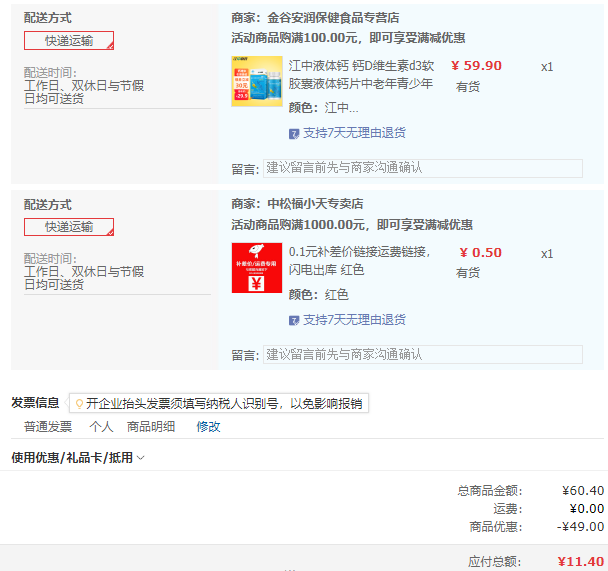Click the red 补差价 product thumbnail
Image resolution: width=608 pixels, height=571 pixels.
[x=257, y=268]
